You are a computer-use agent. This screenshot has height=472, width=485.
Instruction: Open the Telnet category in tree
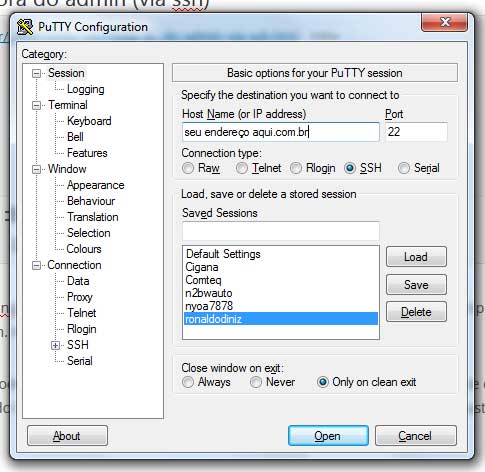pyautogui.click(x=82, y=313)
